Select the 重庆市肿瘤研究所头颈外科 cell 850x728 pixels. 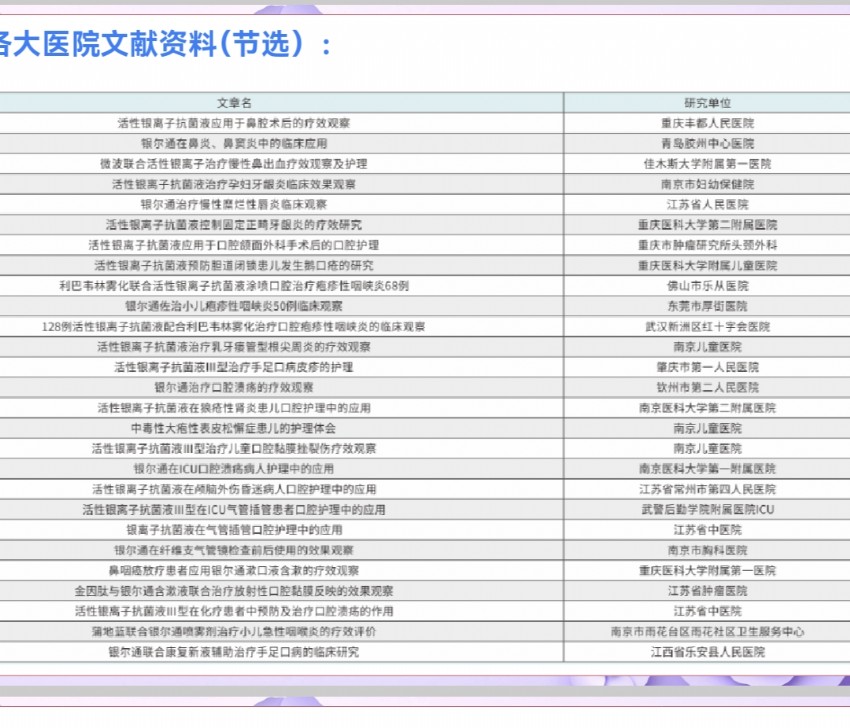pos(707,245)
